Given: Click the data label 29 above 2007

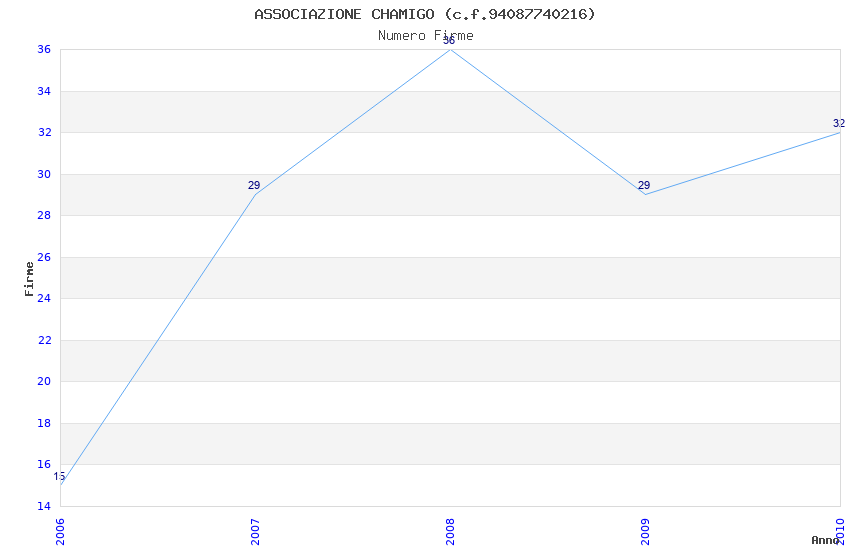Looking at the screenshot, I should coord(254,185).
